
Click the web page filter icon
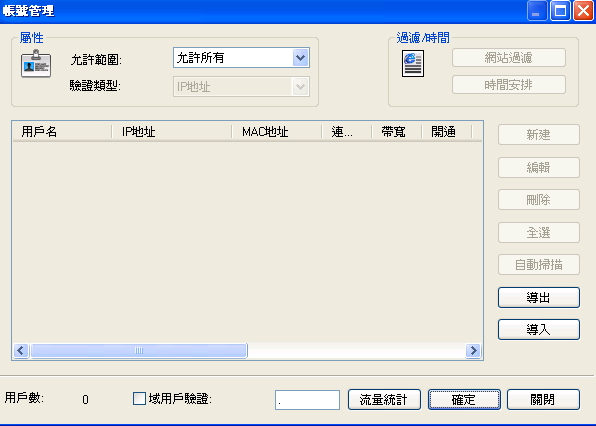[413, 63]
